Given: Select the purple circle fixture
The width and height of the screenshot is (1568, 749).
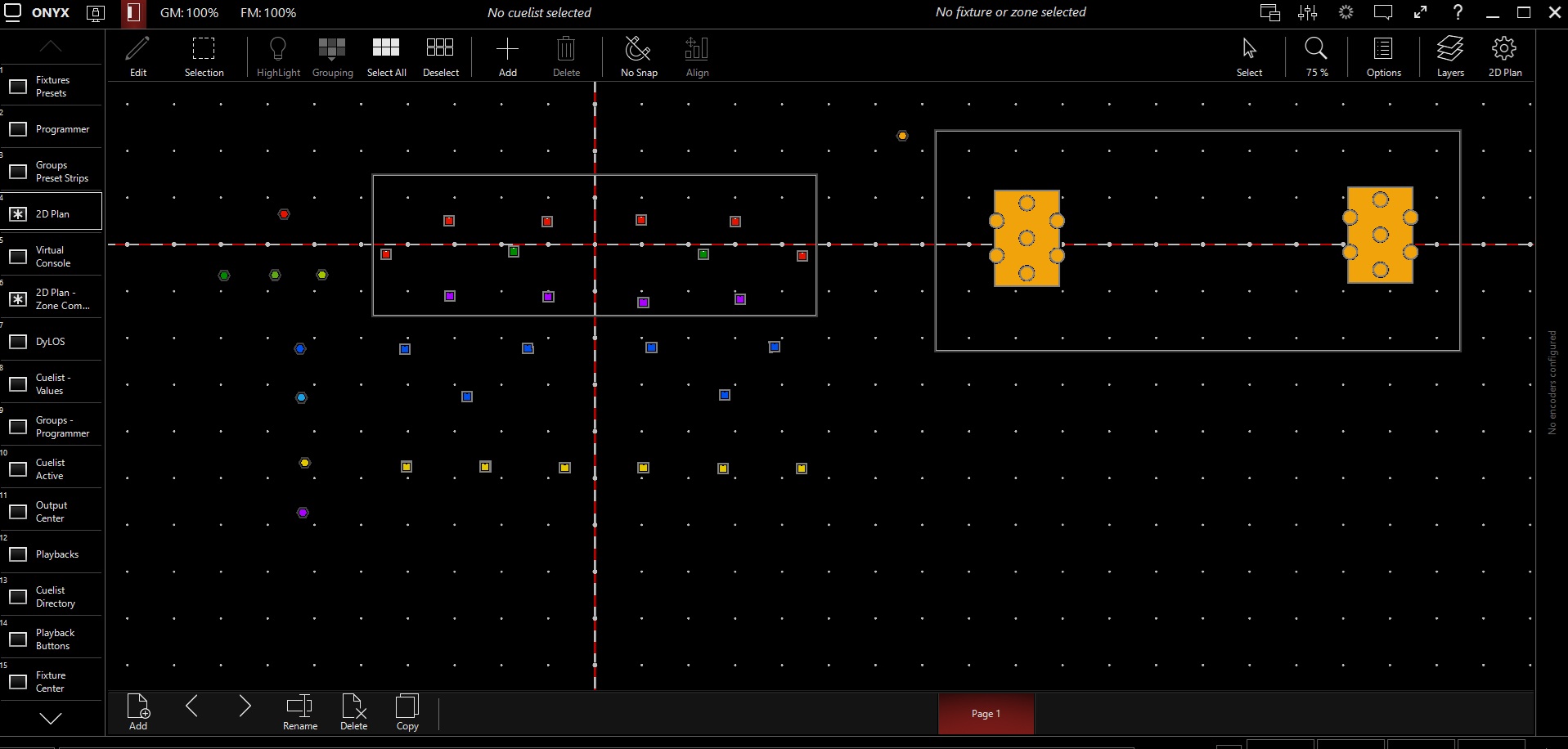Looking at the screenshot, I should pos(303,513).
